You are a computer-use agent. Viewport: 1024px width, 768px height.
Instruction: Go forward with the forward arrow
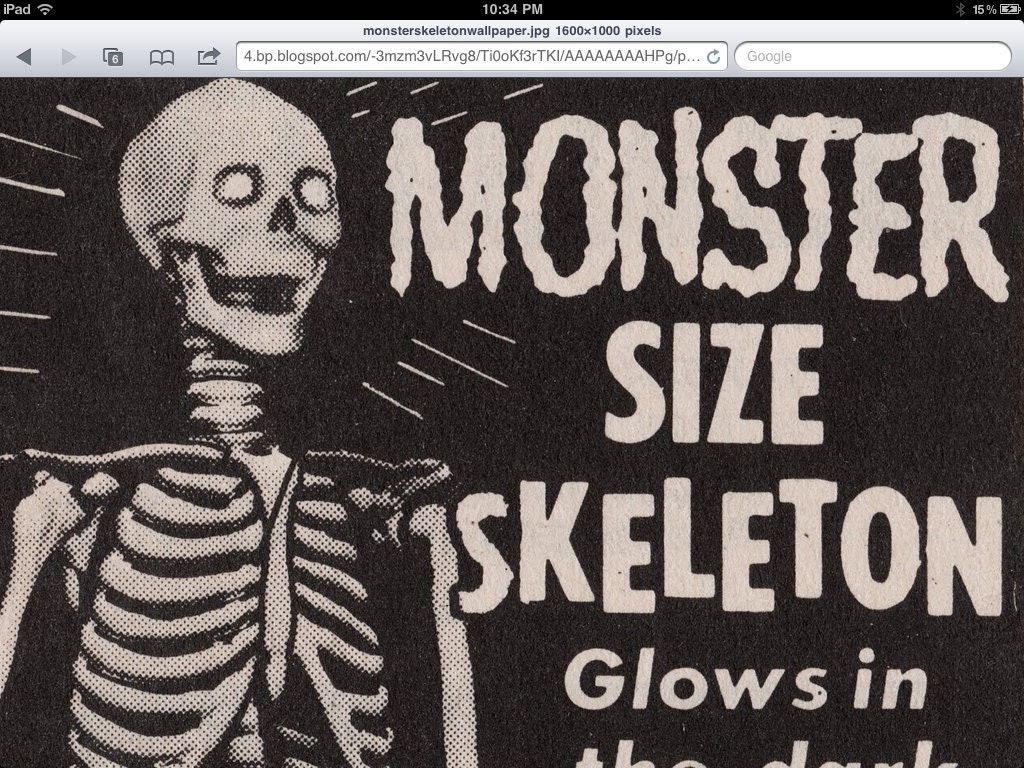(69, 57)
